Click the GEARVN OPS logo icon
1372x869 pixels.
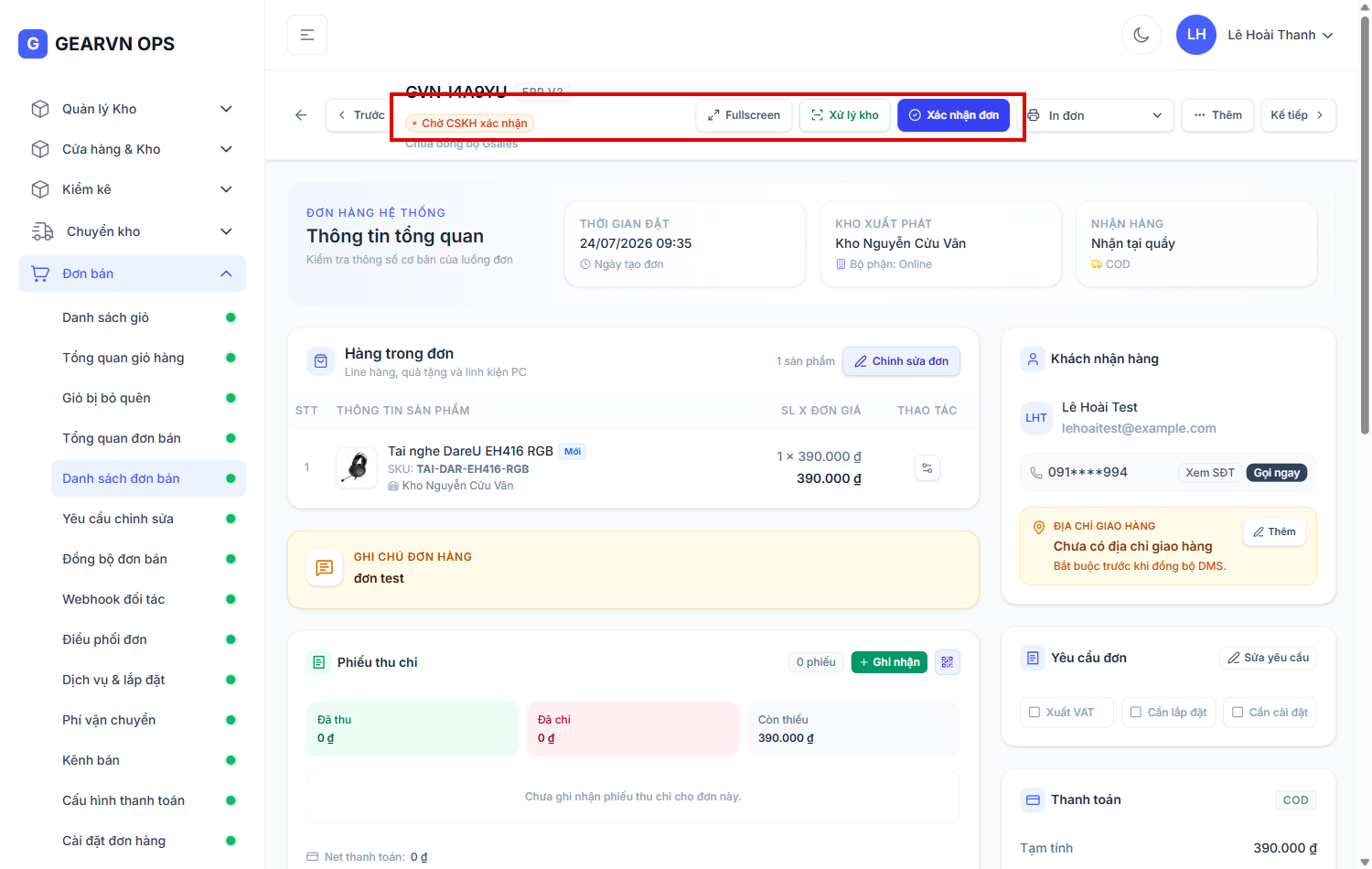pyautogui.click(x=33, y=44)
